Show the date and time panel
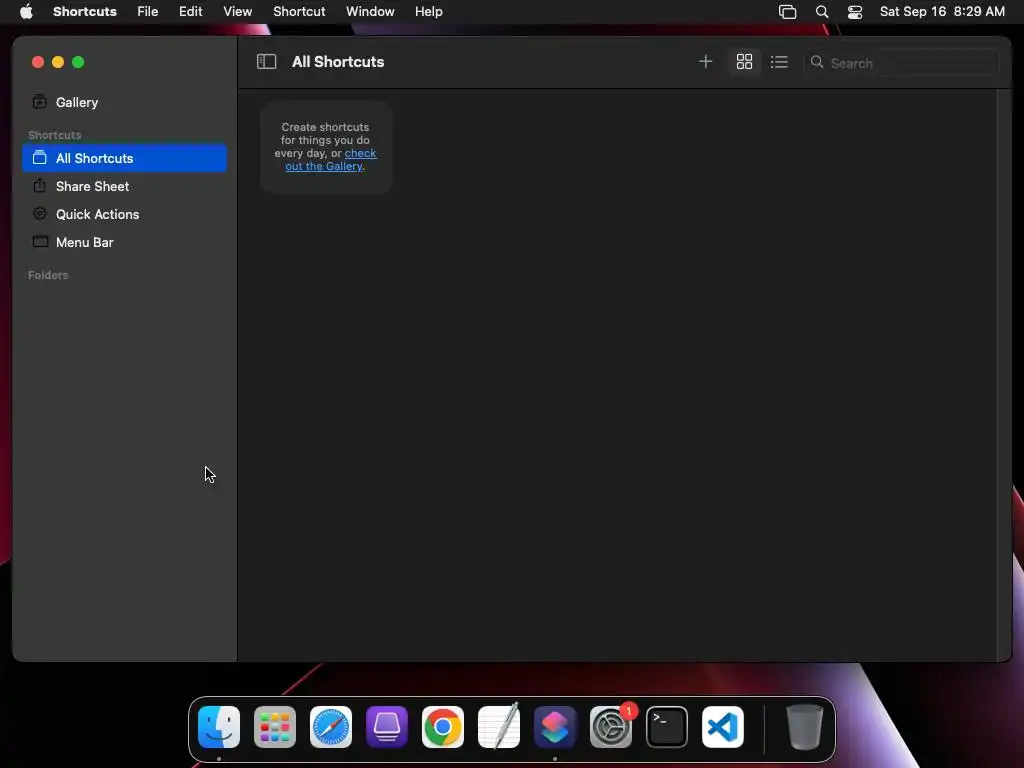 tap(942, 12)
